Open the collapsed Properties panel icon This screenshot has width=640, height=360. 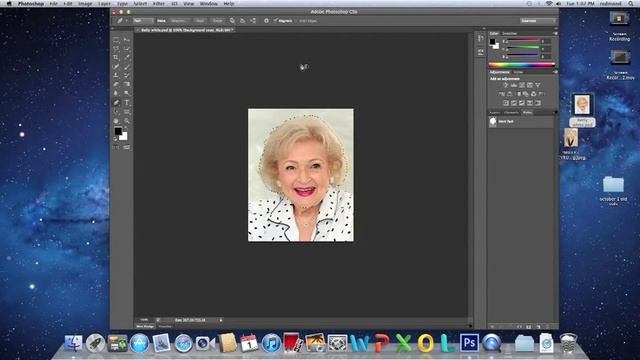480,52
